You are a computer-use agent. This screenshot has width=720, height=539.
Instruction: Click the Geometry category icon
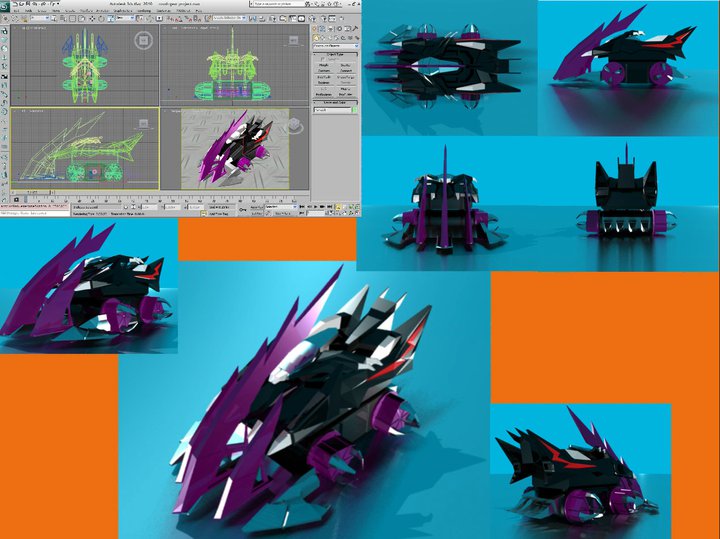[316, 38]
